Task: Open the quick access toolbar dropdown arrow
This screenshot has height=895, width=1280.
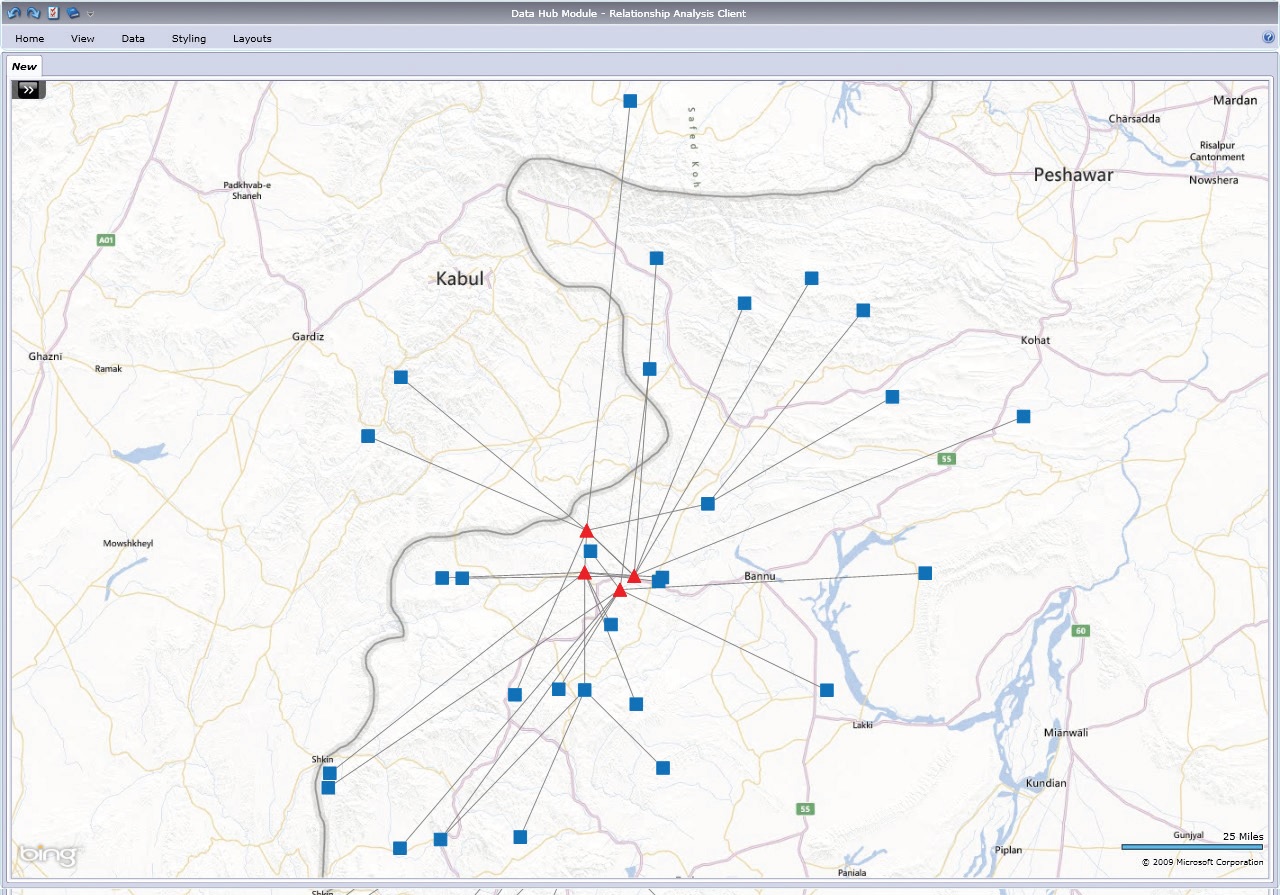Action: (x=91, y=14)
